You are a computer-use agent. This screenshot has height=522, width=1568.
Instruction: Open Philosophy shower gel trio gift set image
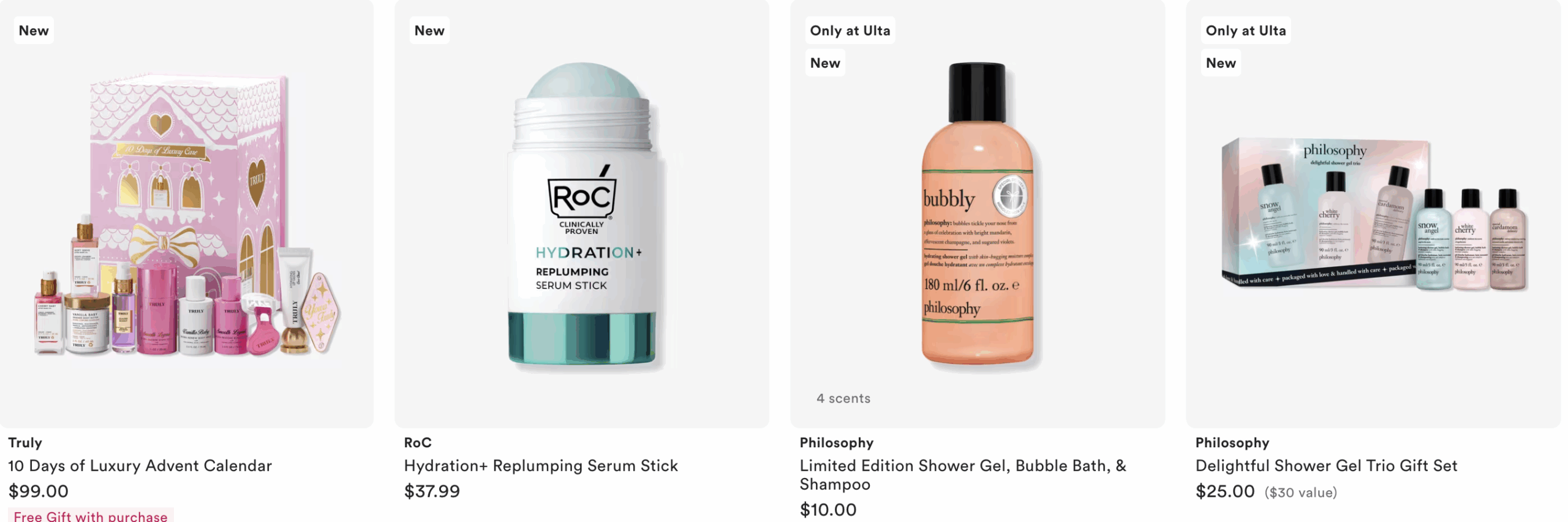(1373, 214)
